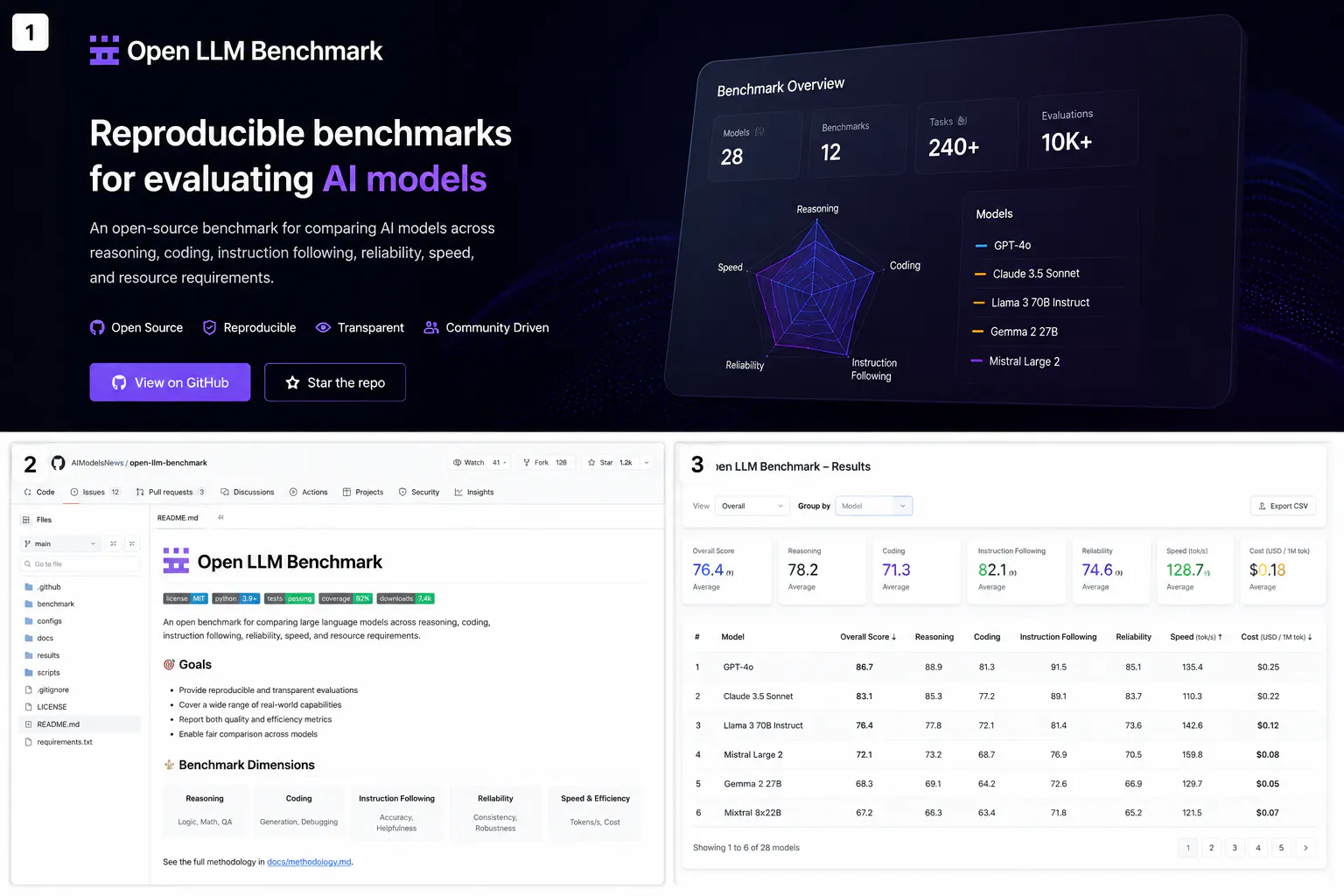Switch to the Discussions tab
The width and height of the screenshot is (1344, 896).
click(248, 493)
